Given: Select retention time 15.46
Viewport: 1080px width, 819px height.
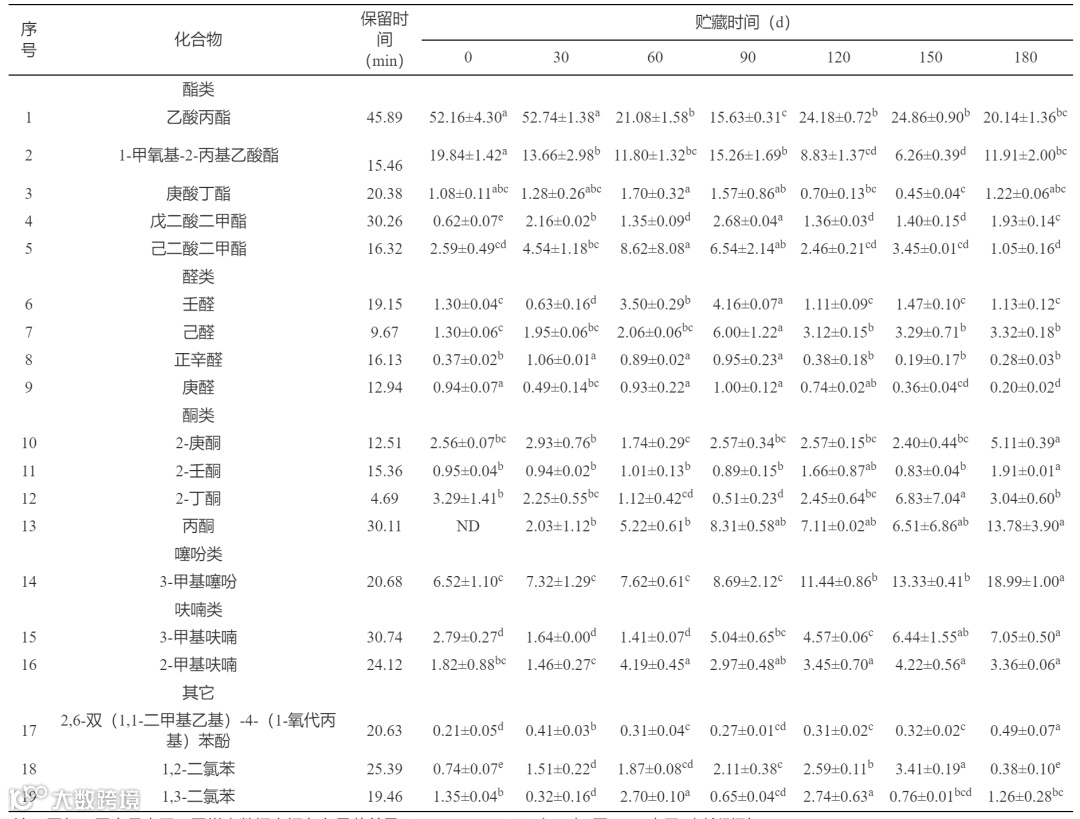Looking at the screenshot, I should pos(384,165).
